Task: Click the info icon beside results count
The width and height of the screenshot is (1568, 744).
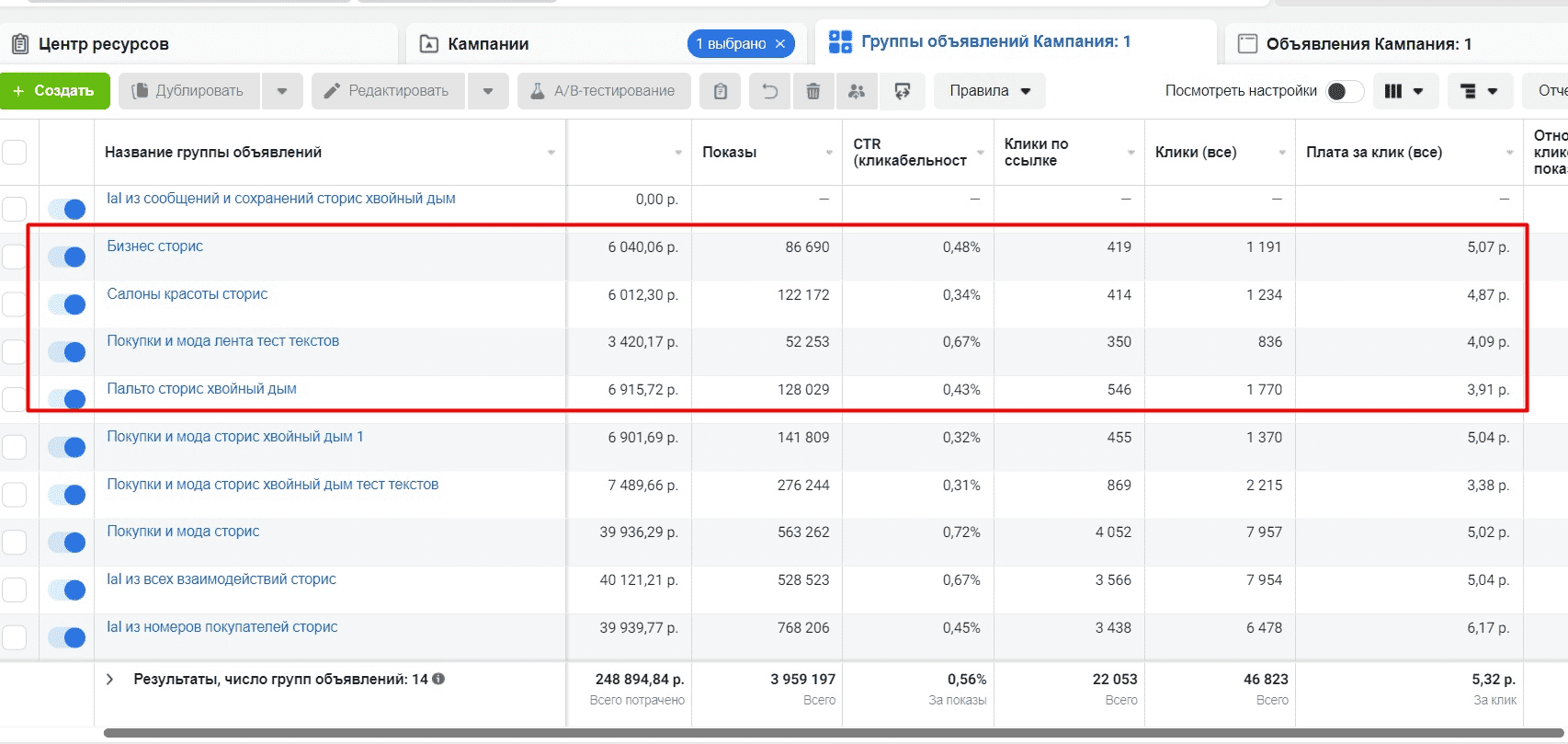Action: point(438,679)
